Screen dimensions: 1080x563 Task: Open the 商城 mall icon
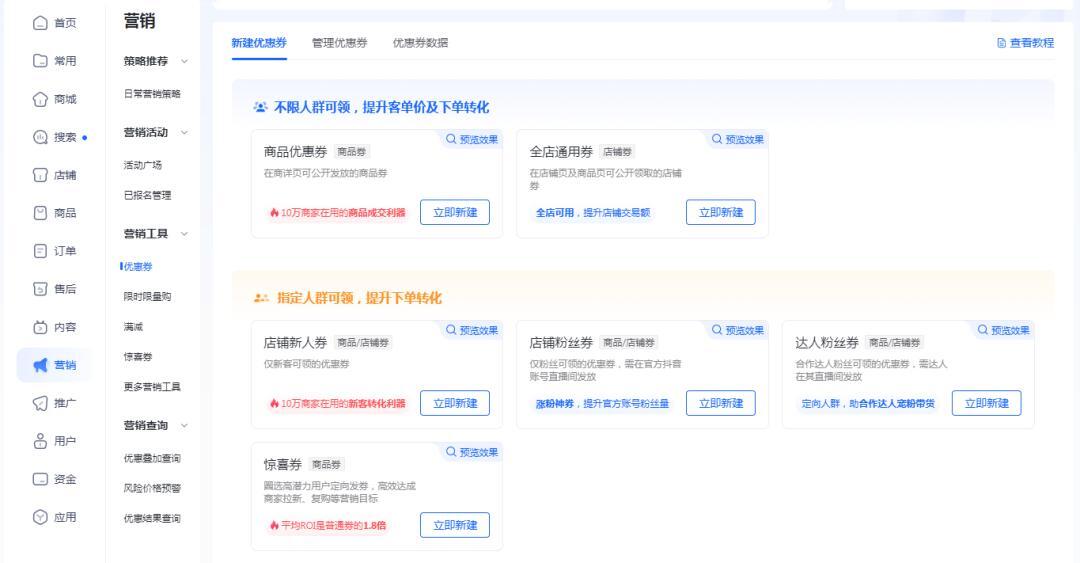click(x=41, y=99)
